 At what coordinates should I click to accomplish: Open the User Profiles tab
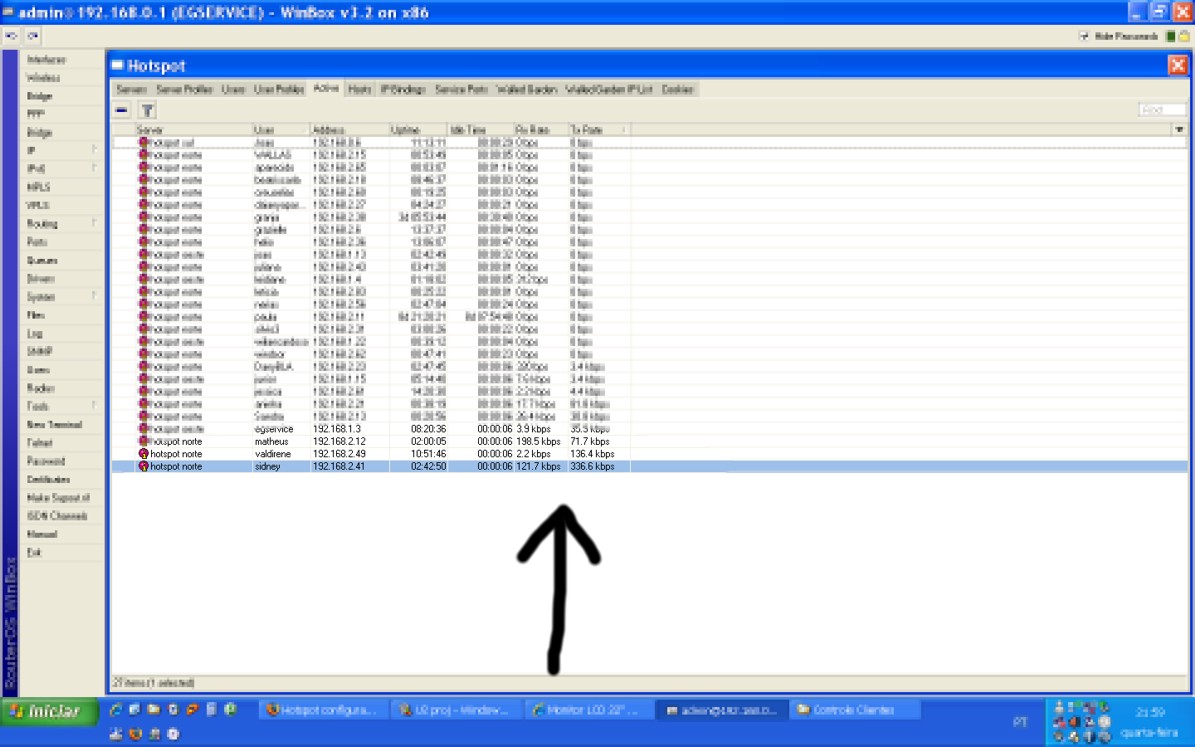(279, 89)
